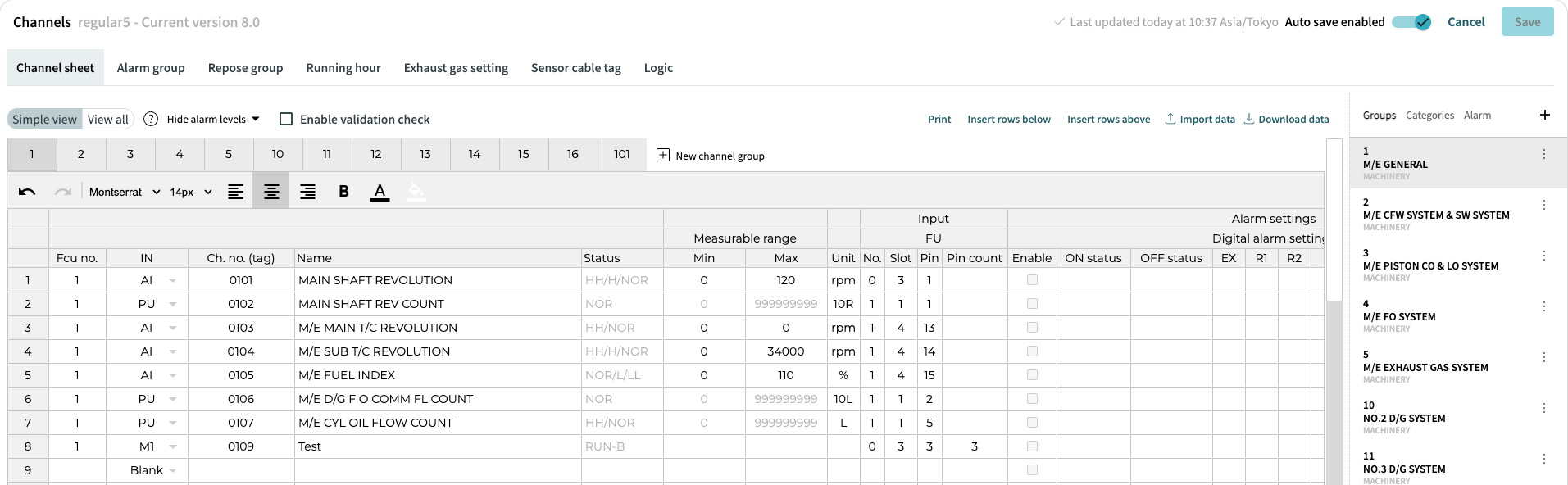The height and width of the screenshot is (485, 1568).
Task: Check the Enable validation check box
Action: tap(286, 119)
